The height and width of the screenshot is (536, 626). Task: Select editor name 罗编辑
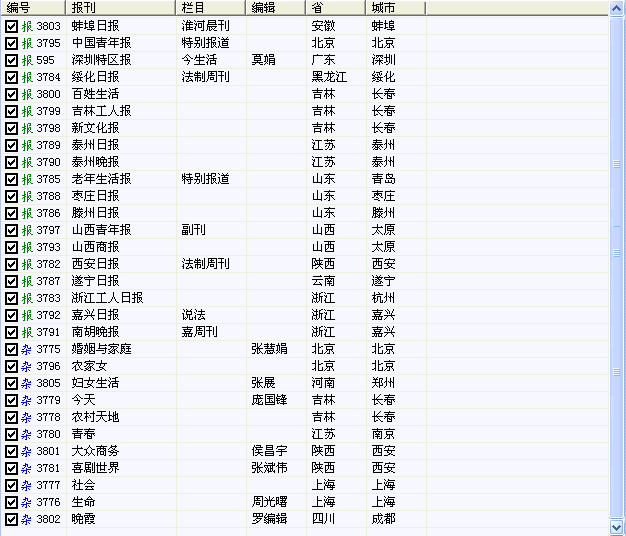269,519
